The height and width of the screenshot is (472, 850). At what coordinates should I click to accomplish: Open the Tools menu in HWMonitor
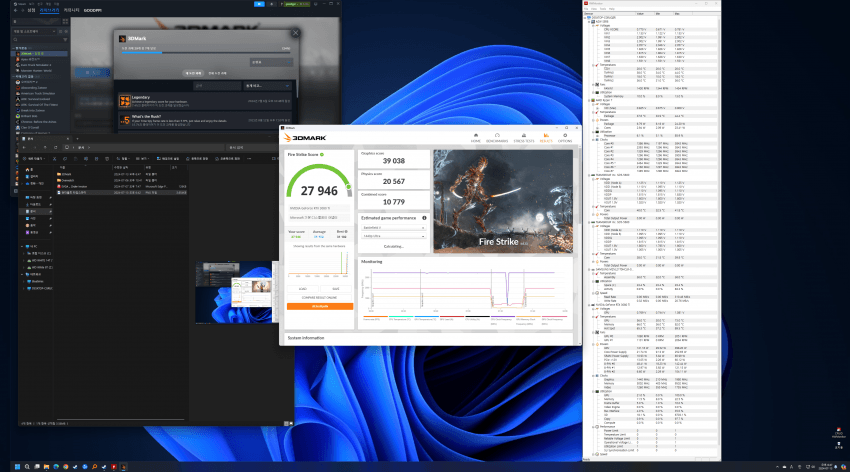click(x=603, y=9)
